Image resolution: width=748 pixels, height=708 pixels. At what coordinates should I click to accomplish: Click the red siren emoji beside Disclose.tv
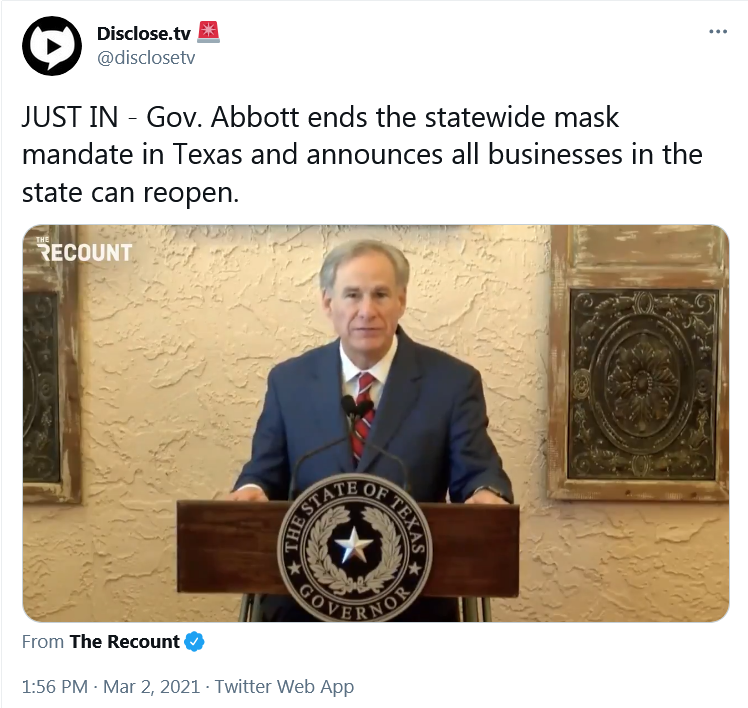tap(208, 32)
